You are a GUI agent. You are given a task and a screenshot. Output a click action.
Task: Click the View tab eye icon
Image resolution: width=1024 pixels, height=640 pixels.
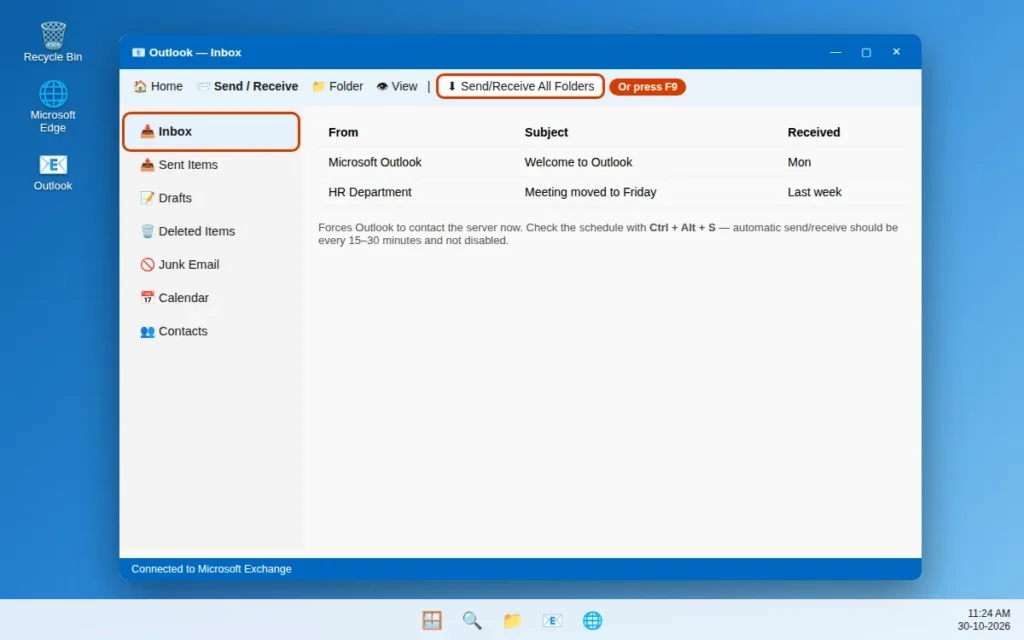click(x=382, y=86)
